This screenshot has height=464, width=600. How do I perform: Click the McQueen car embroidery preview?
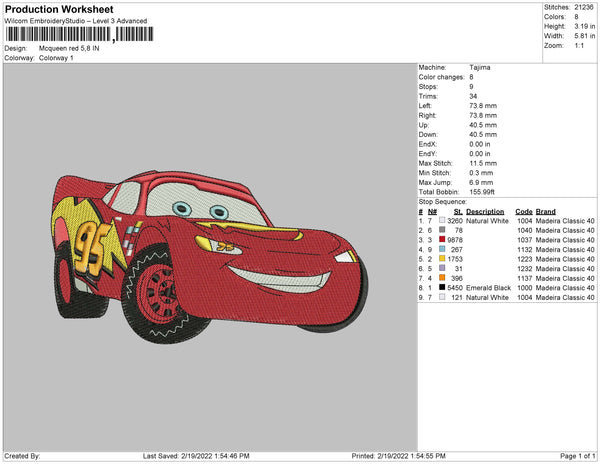(210, 257)
